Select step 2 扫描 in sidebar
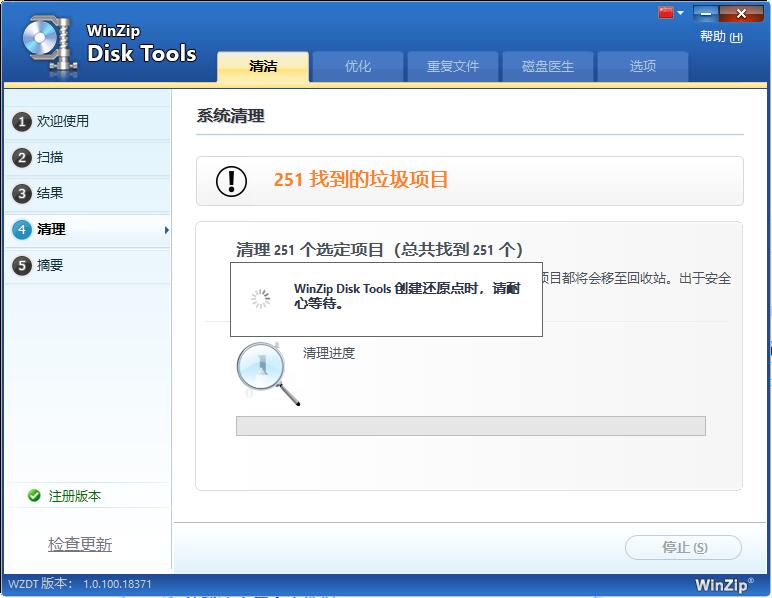 point(88,157)
